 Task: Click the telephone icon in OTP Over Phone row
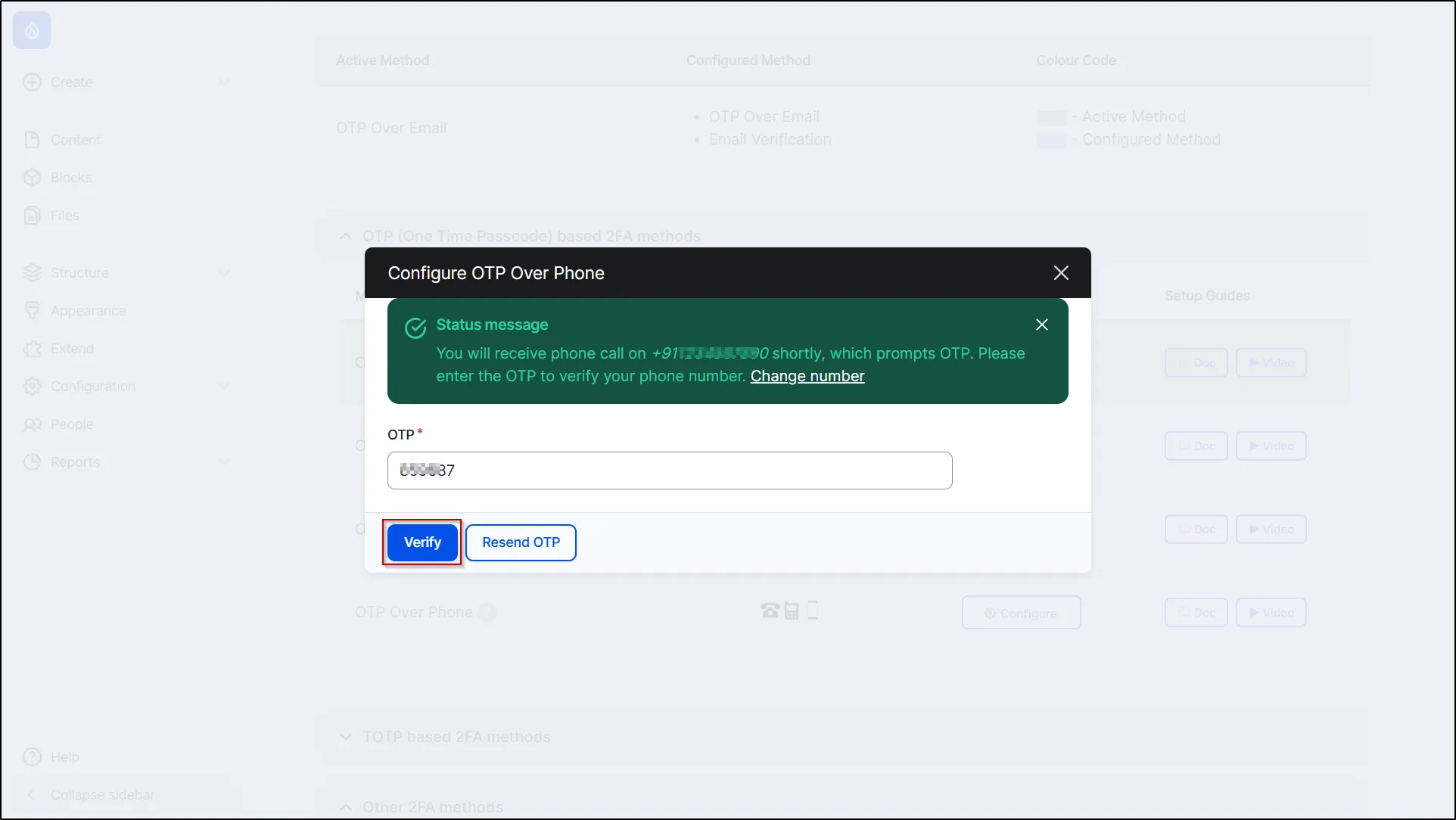coord(770,610)
